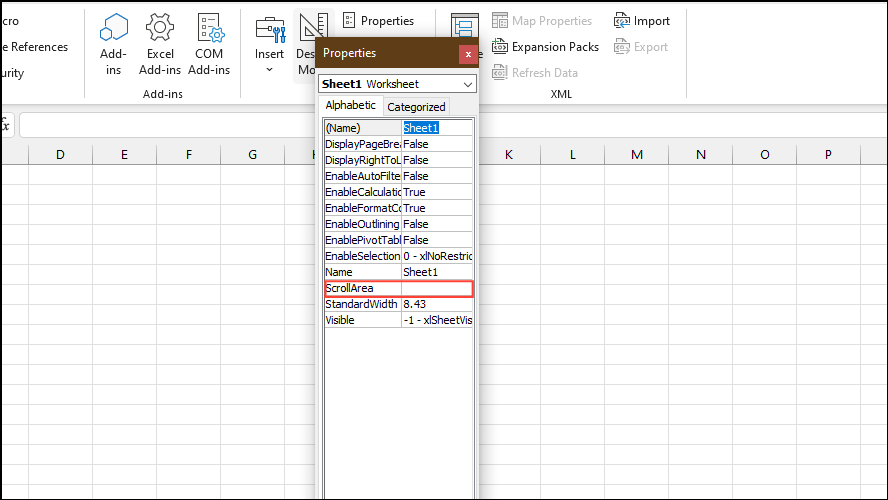Select the DisplayRightToLeft property row
The height and width of the screenshot is (500, 888).
[399, 160]
